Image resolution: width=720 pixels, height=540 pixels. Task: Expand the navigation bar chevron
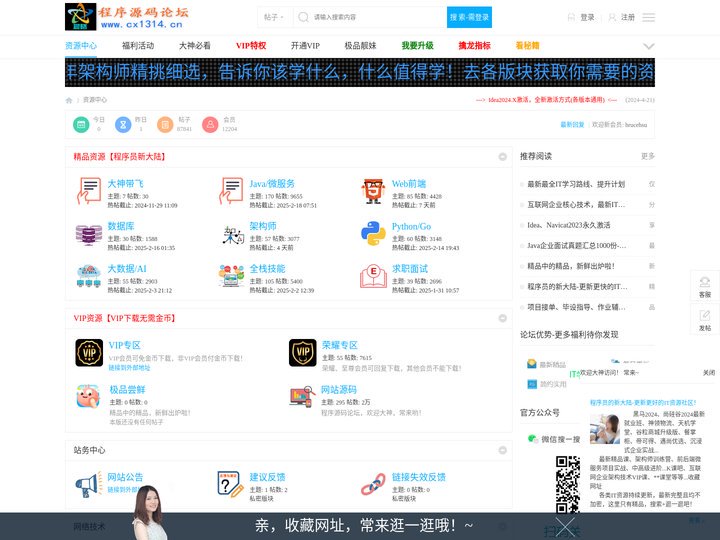tap(648, 46)
